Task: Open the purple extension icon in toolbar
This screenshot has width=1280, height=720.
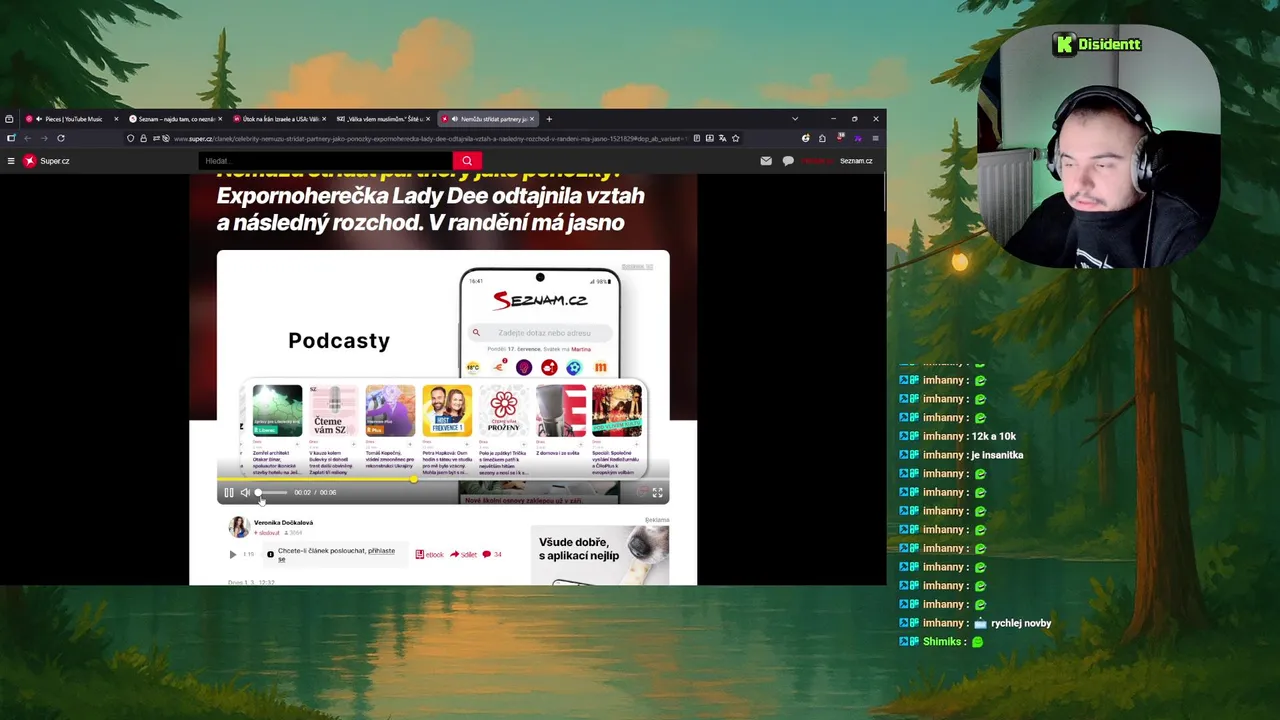Action: 857,138
